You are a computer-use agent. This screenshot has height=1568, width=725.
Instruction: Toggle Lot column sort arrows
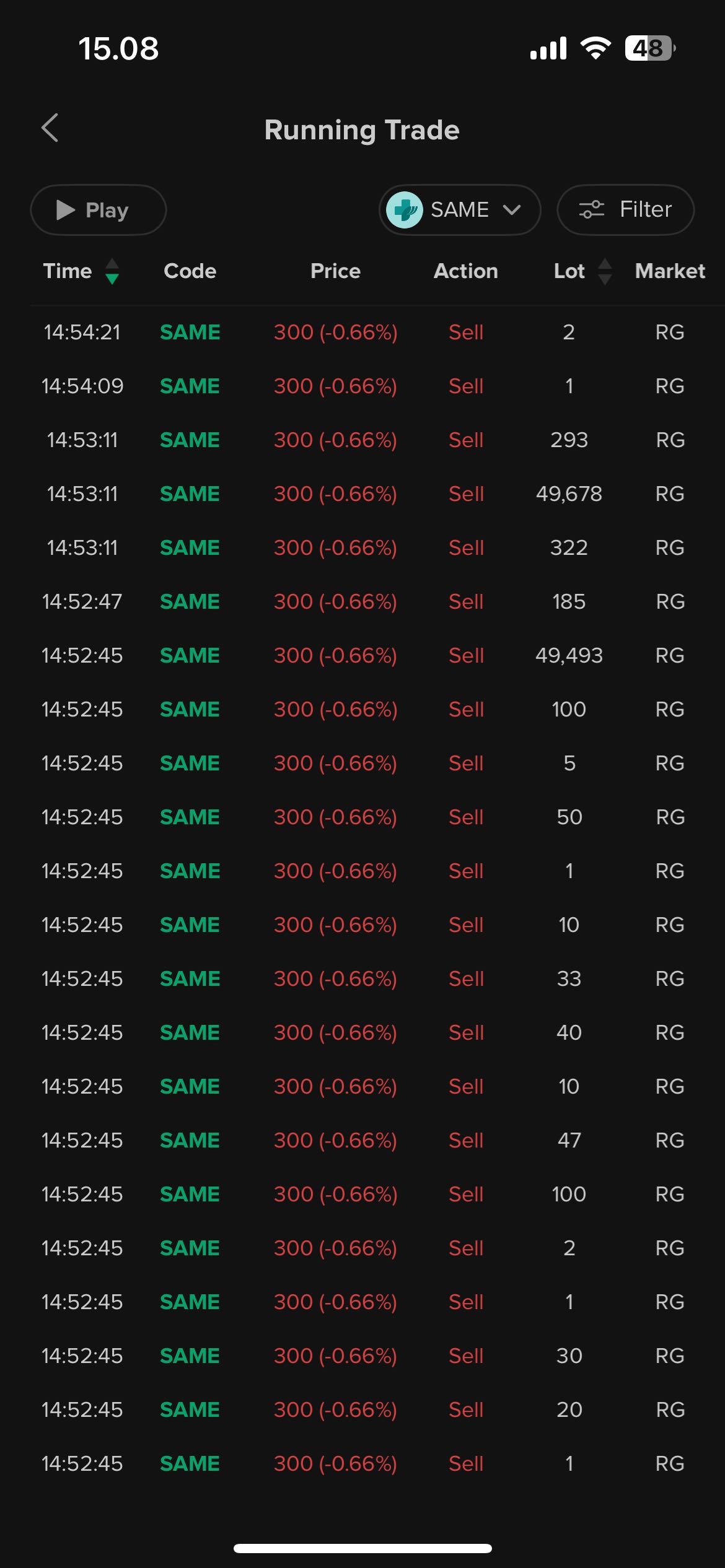pos(605,271)
